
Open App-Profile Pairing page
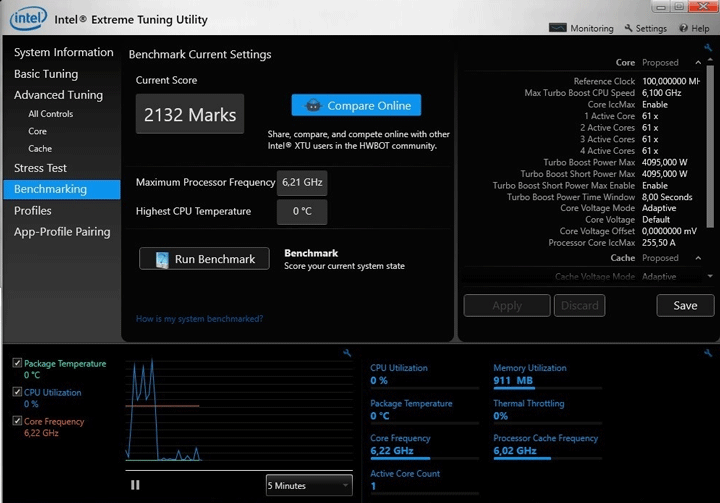pos(62,232)
